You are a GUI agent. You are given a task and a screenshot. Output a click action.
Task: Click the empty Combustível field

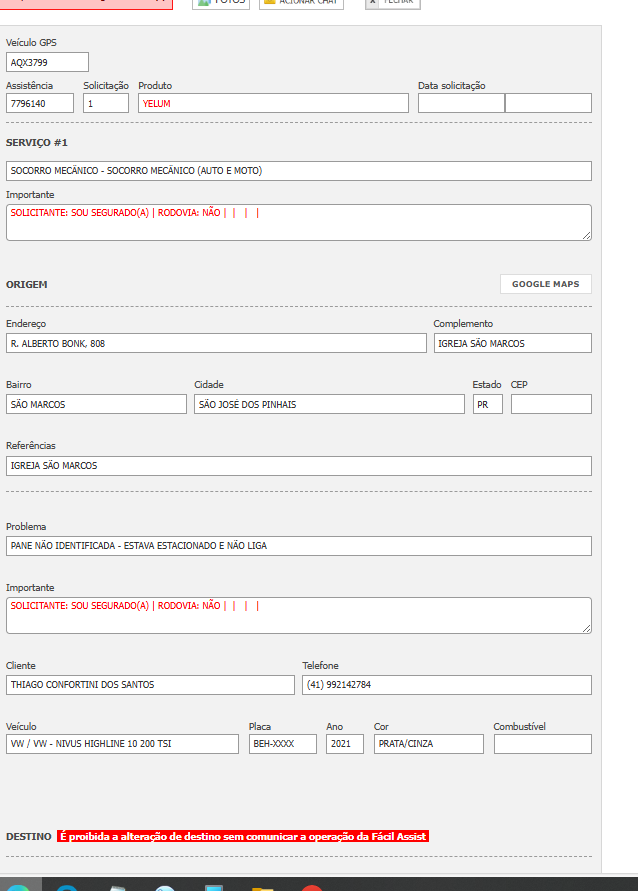click(x=542, y=744)
